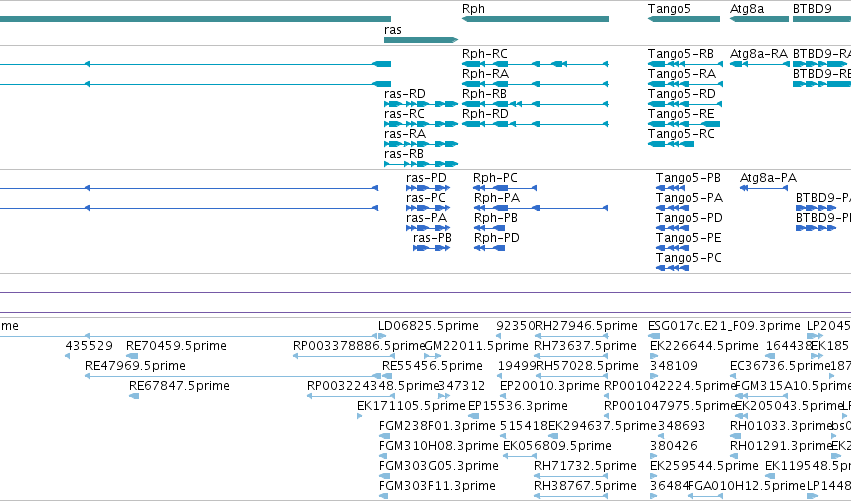Select EST RE47969.5prime
This screenshot has width=851, height=501.
(135, 366)
